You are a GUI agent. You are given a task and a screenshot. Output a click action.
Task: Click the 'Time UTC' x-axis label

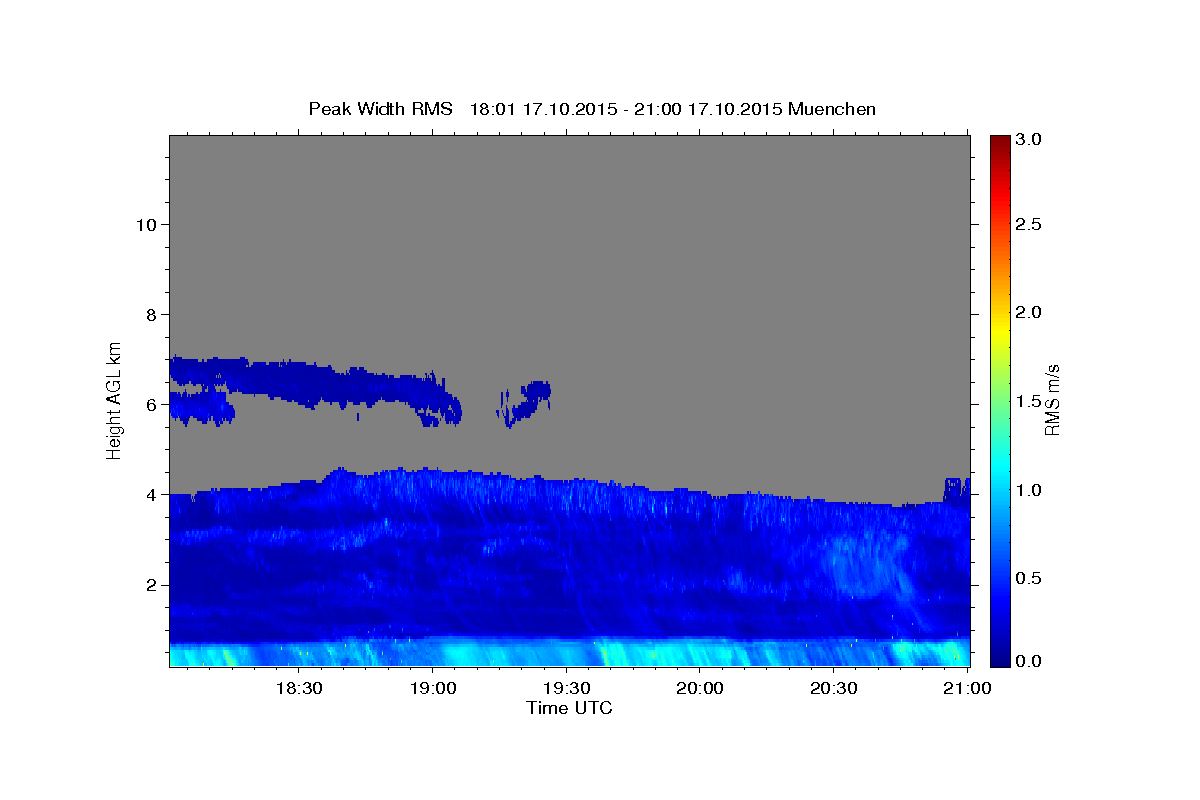(569, 708)
